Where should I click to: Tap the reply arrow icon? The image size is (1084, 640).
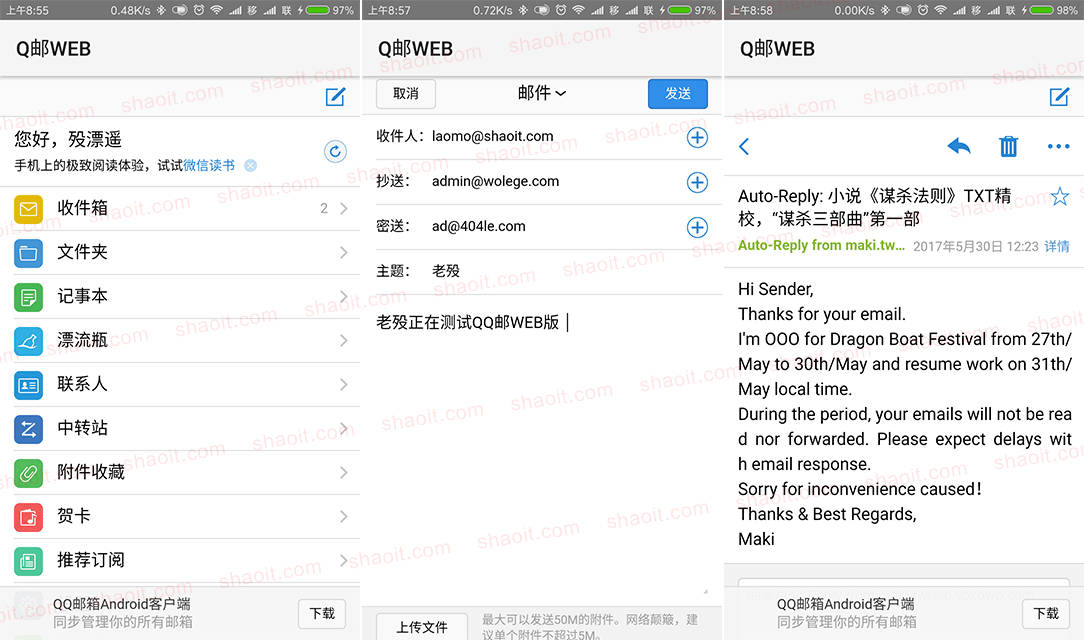(x=959, y=146)
